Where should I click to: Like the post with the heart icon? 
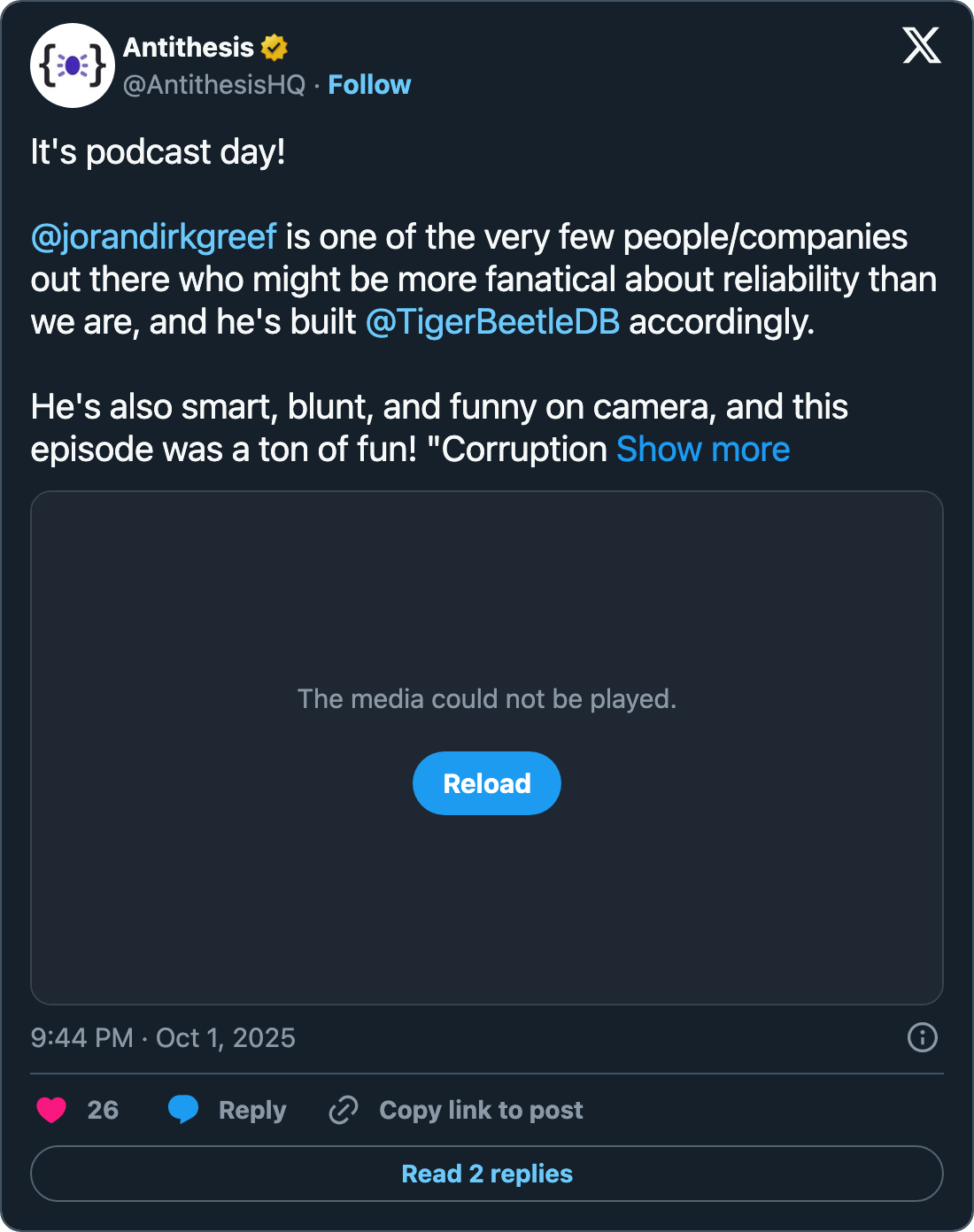[x=51, y=1109]
